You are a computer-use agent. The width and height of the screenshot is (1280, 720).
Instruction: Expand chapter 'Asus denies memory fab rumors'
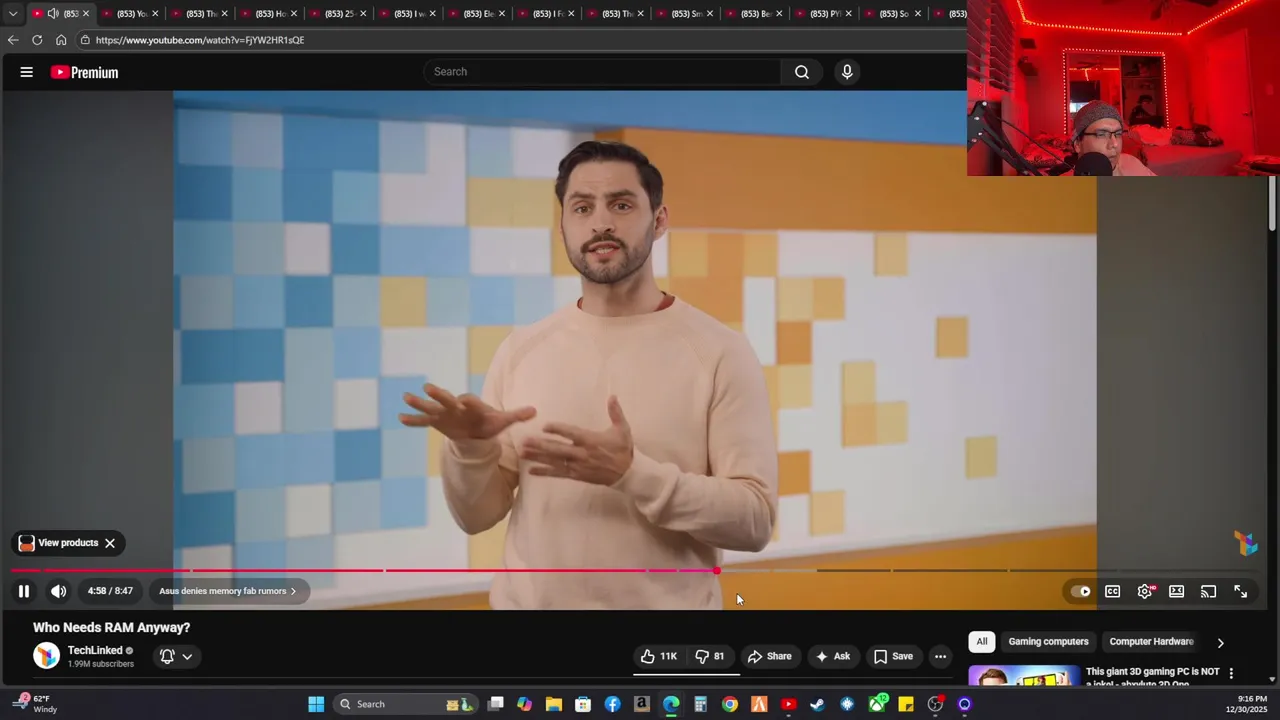click(228, 591)
